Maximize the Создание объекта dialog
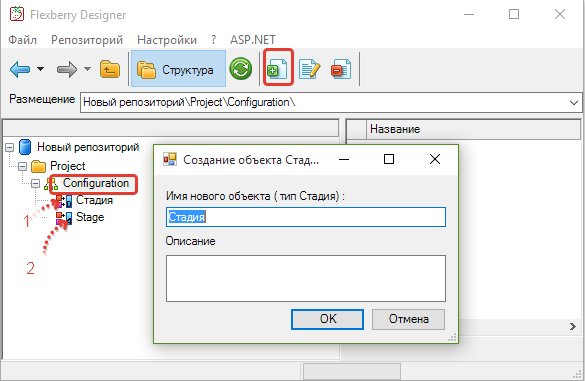Image resolution: width=585 pixels, height=381 pixels. point(389,159)
